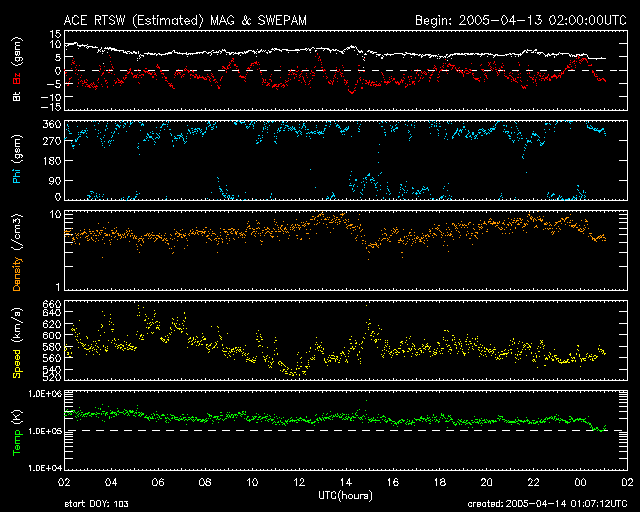The height and width of the screenshot is (512, 640).
Task: Click the yellow Speed (km/s) axis label
Action: click(x=17, y=346)
